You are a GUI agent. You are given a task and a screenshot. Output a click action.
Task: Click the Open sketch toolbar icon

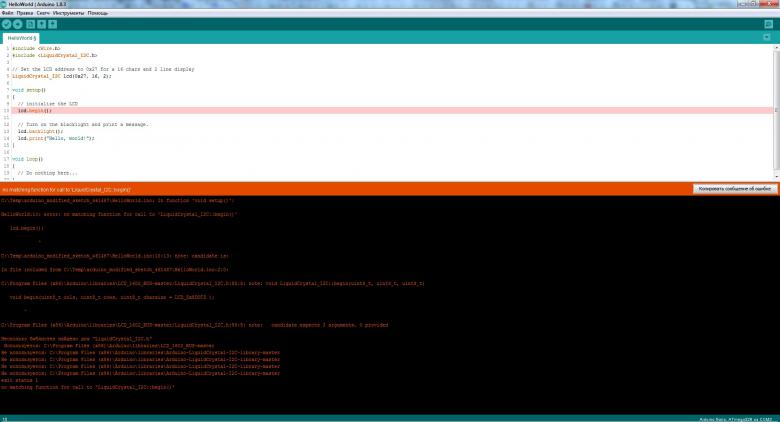pyautogui.click(x=41, y=23)
